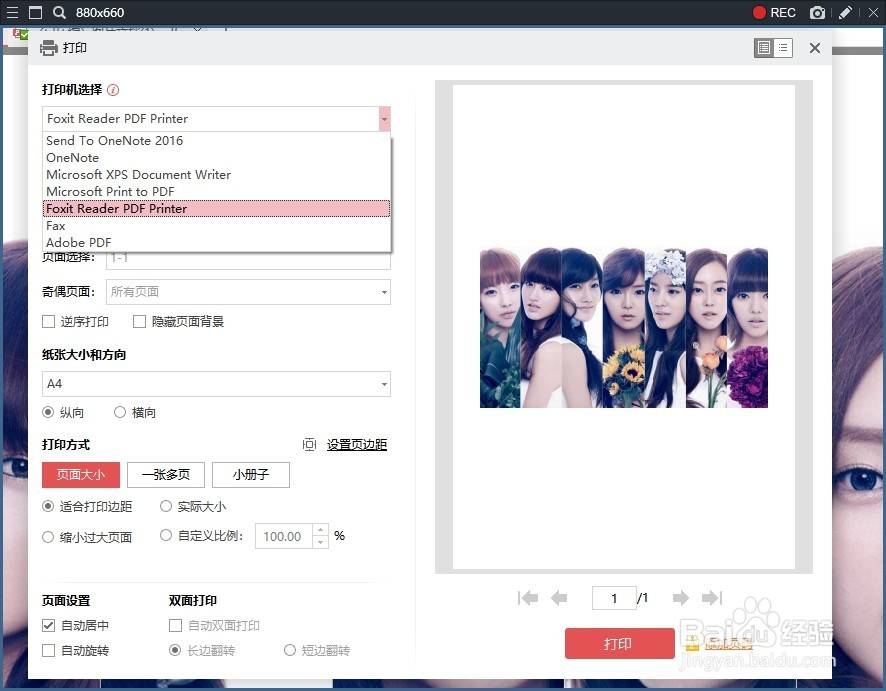Click the printer icon beside the 打印 title
The image size is (886, 691).
47,47
